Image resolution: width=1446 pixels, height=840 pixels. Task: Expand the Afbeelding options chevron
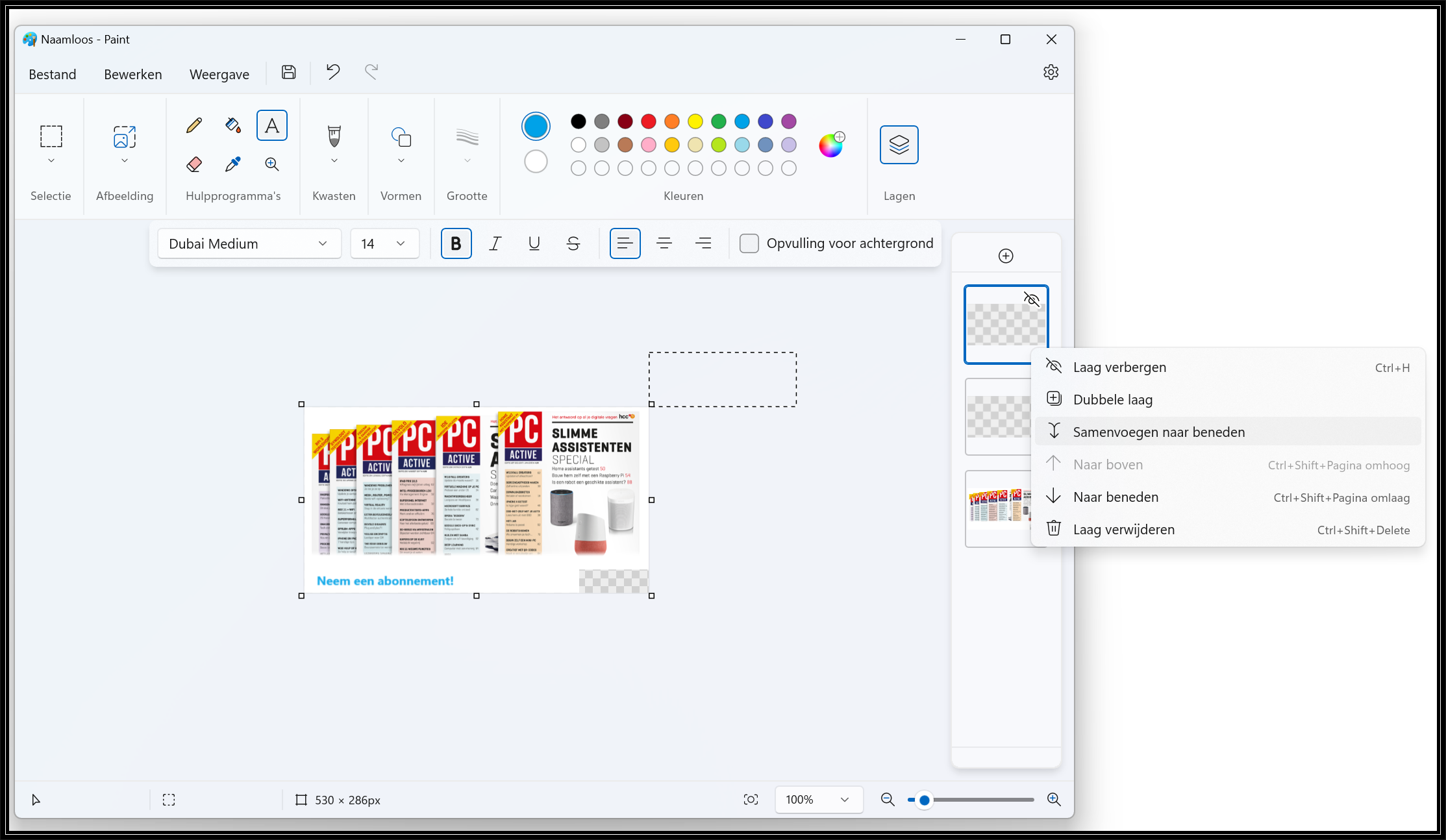(125, 160)
